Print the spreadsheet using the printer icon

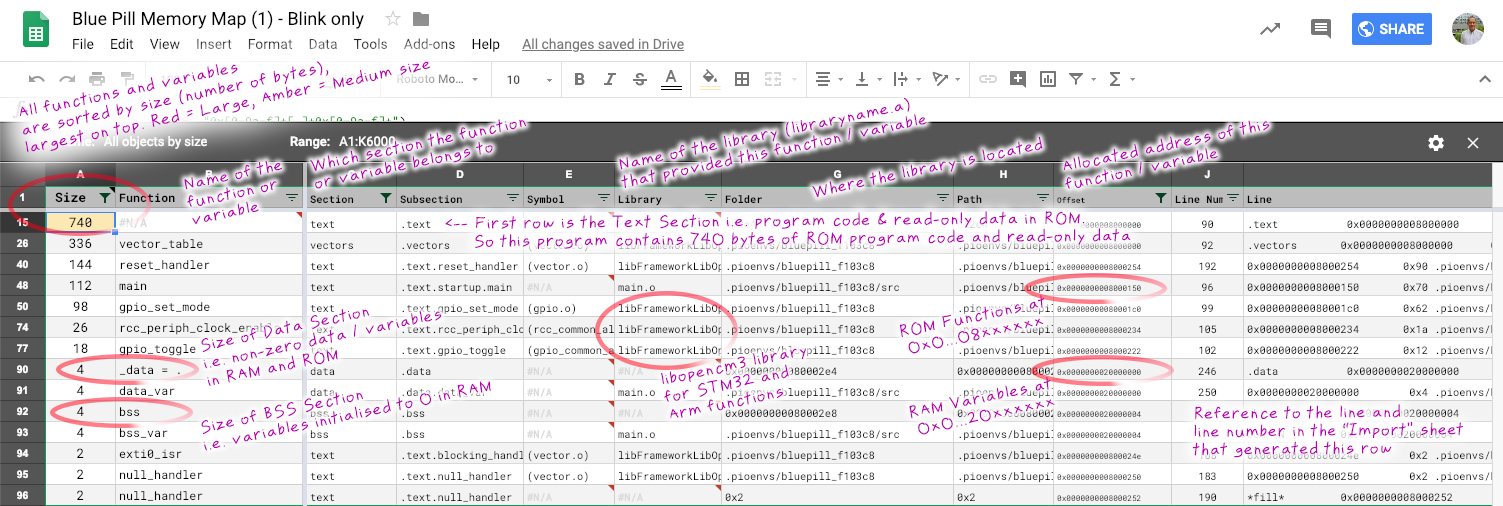(x=97, y=79)
